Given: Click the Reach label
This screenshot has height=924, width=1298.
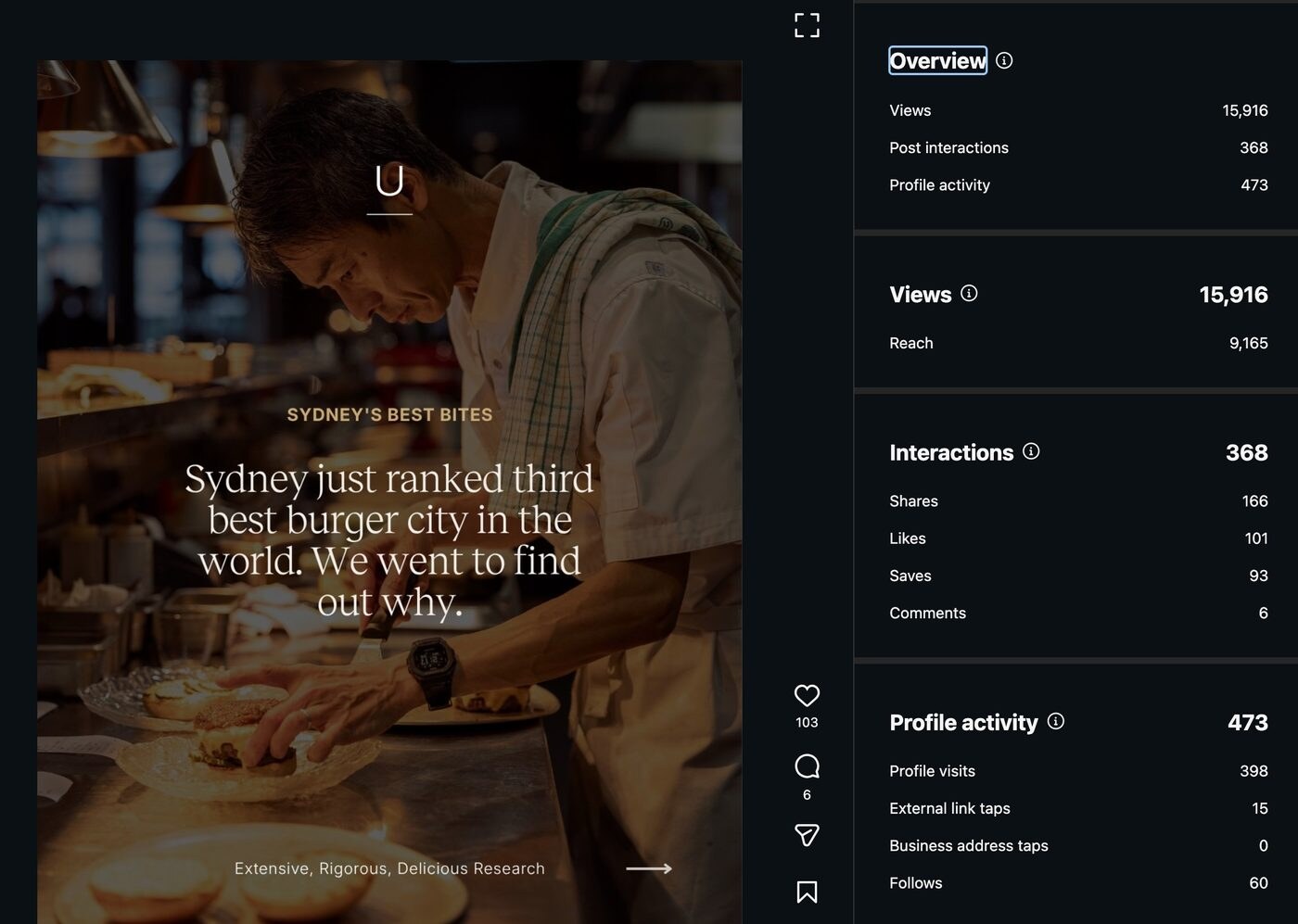Looking at the screenshot, I should tap(911, 343).
